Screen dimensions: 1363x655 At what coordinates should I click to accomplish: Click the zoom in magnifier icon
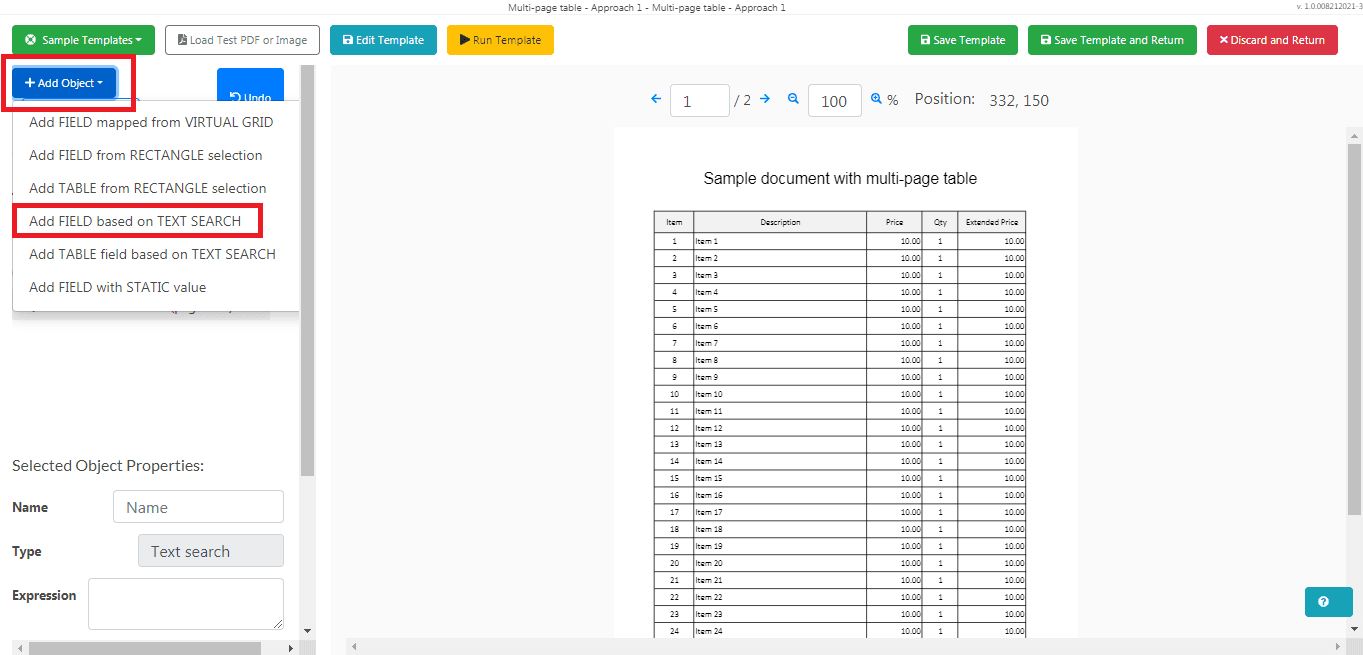(877, 99)
